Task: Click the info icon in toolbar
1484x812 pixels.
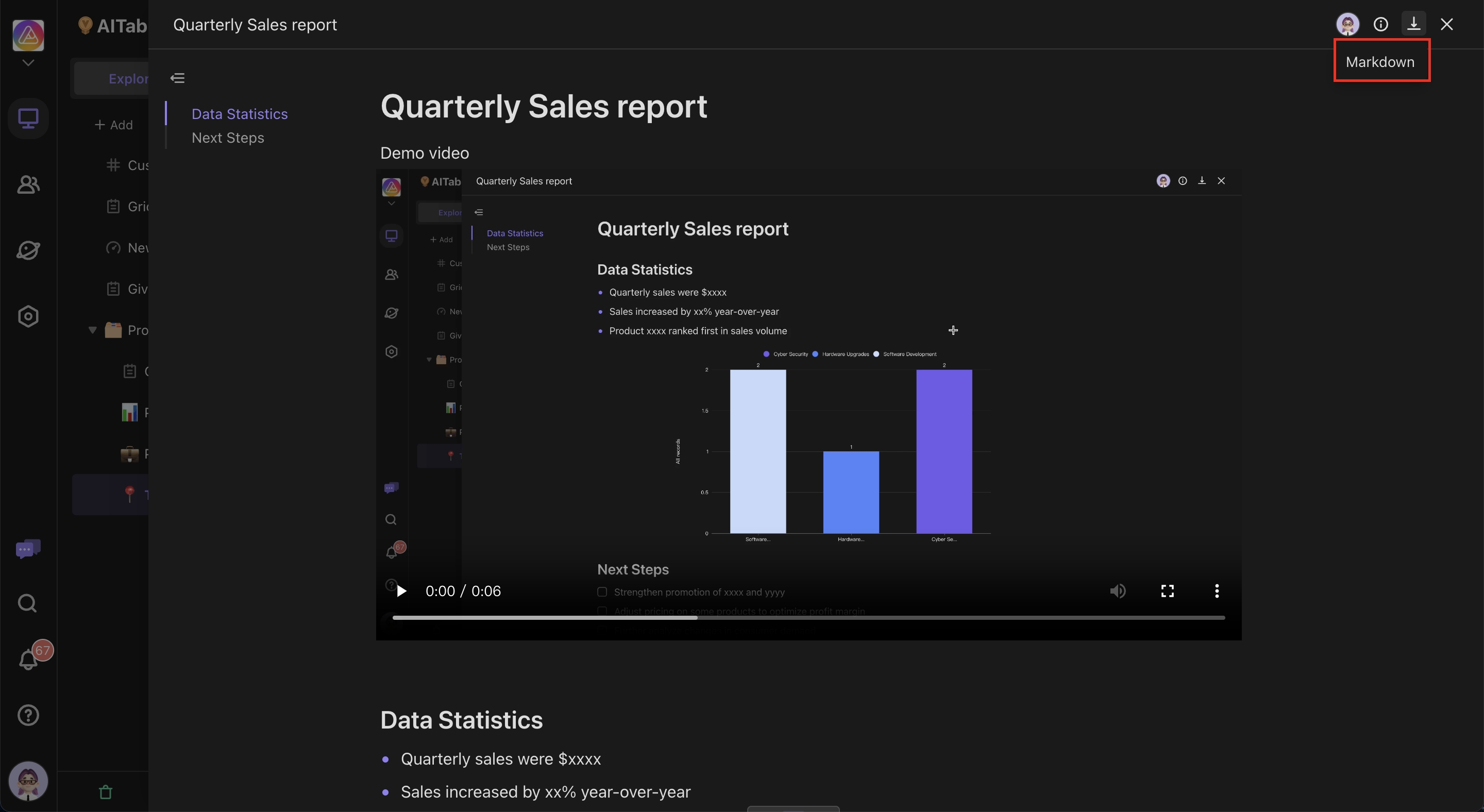Action: pos(1380,24)
